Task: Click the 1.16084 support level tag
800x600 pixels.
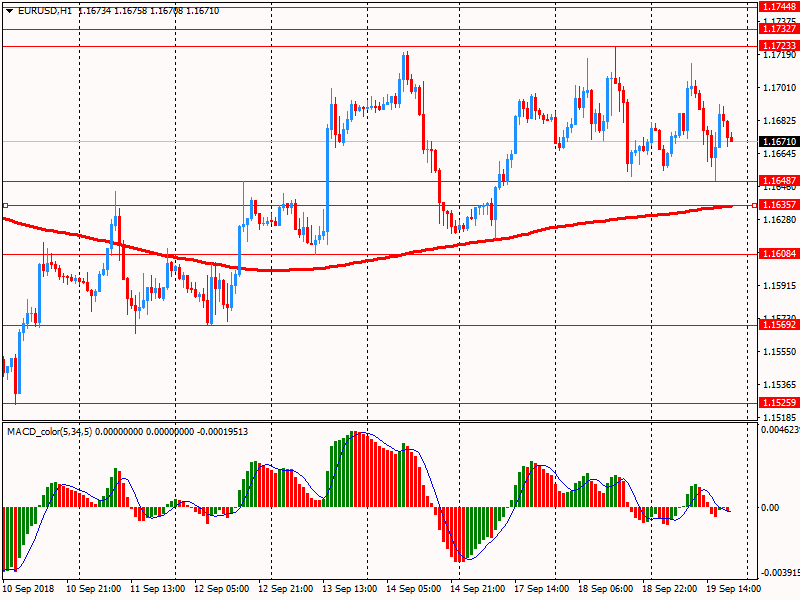Action: [778, 254]
